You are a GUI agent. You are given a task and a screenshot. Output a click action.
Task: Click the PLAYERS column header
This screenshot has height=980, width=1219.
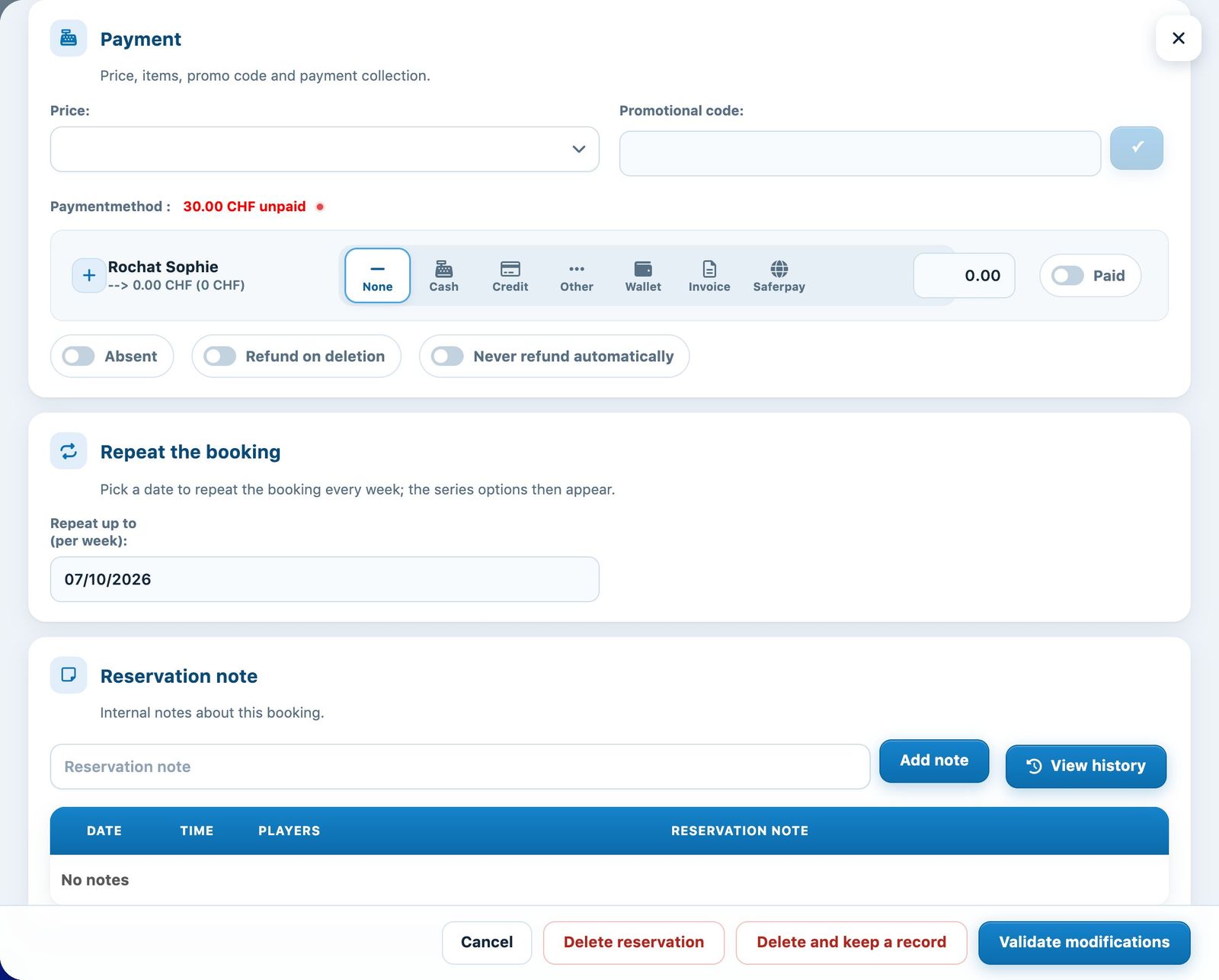click(289, 831)
